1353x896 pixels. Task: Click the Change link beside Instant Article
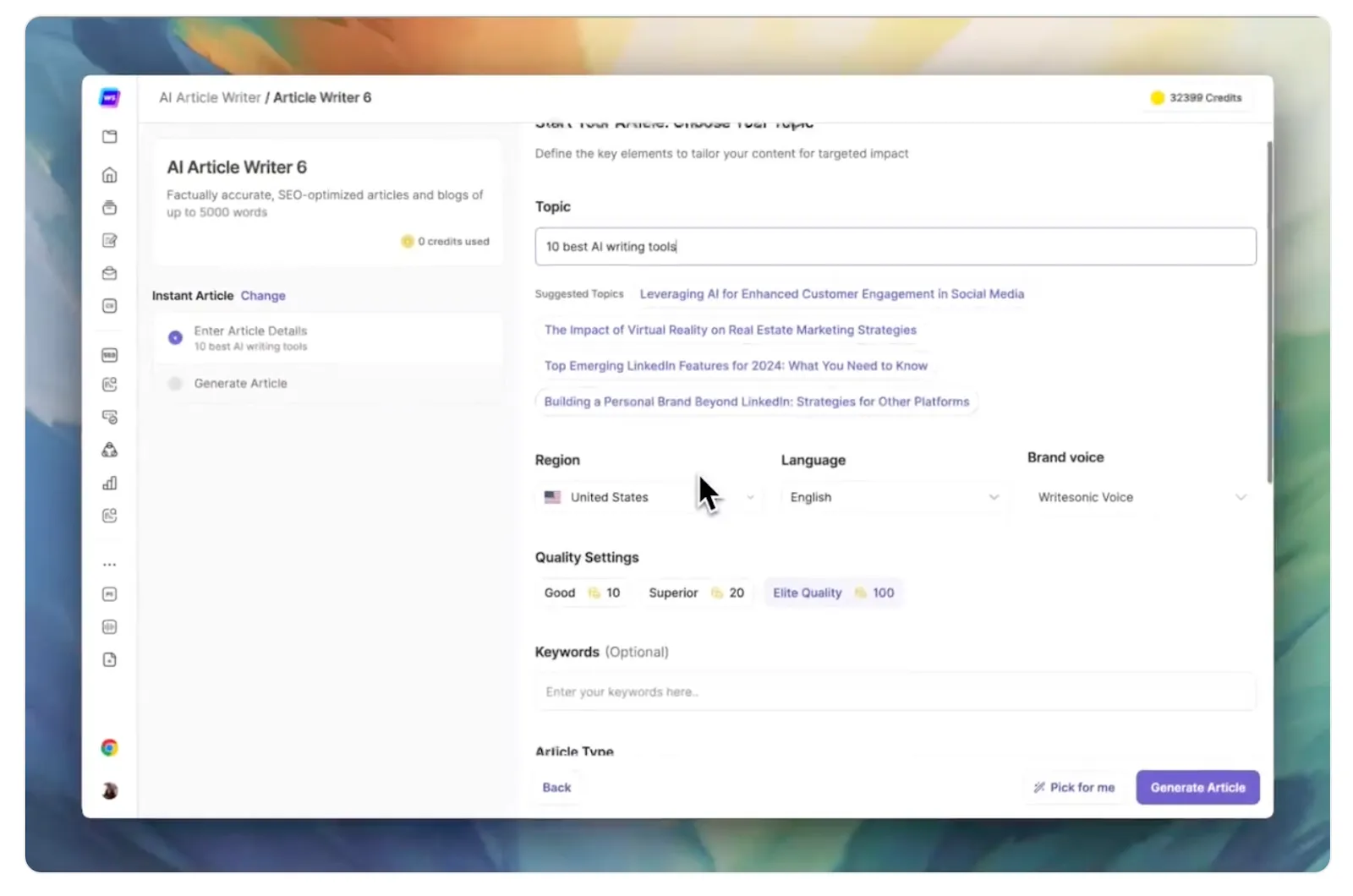[263, 296]
